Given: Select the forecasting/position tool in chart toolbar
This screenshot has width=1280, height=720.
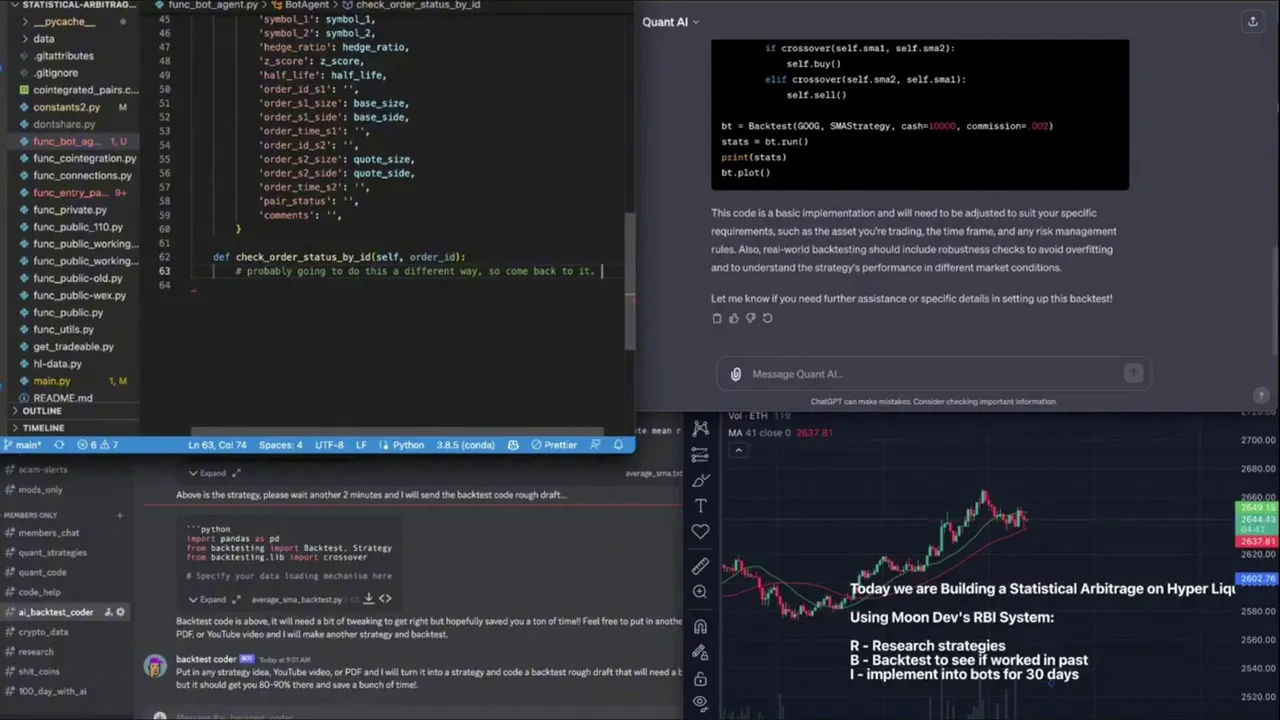Looking at the screenshot, I should 700,455.
